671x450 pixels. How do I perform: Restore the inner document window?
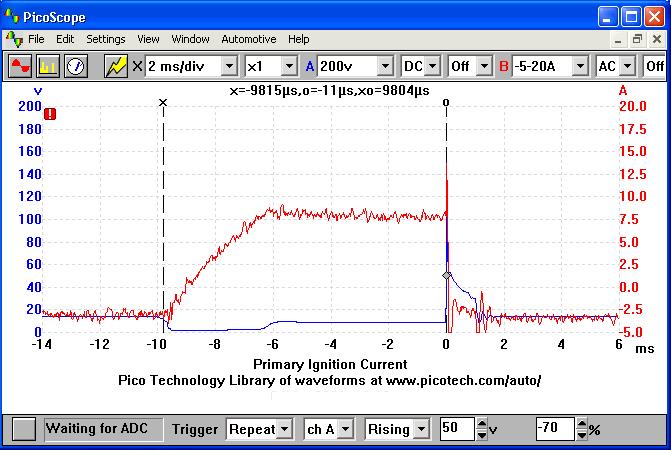[637, 39]
